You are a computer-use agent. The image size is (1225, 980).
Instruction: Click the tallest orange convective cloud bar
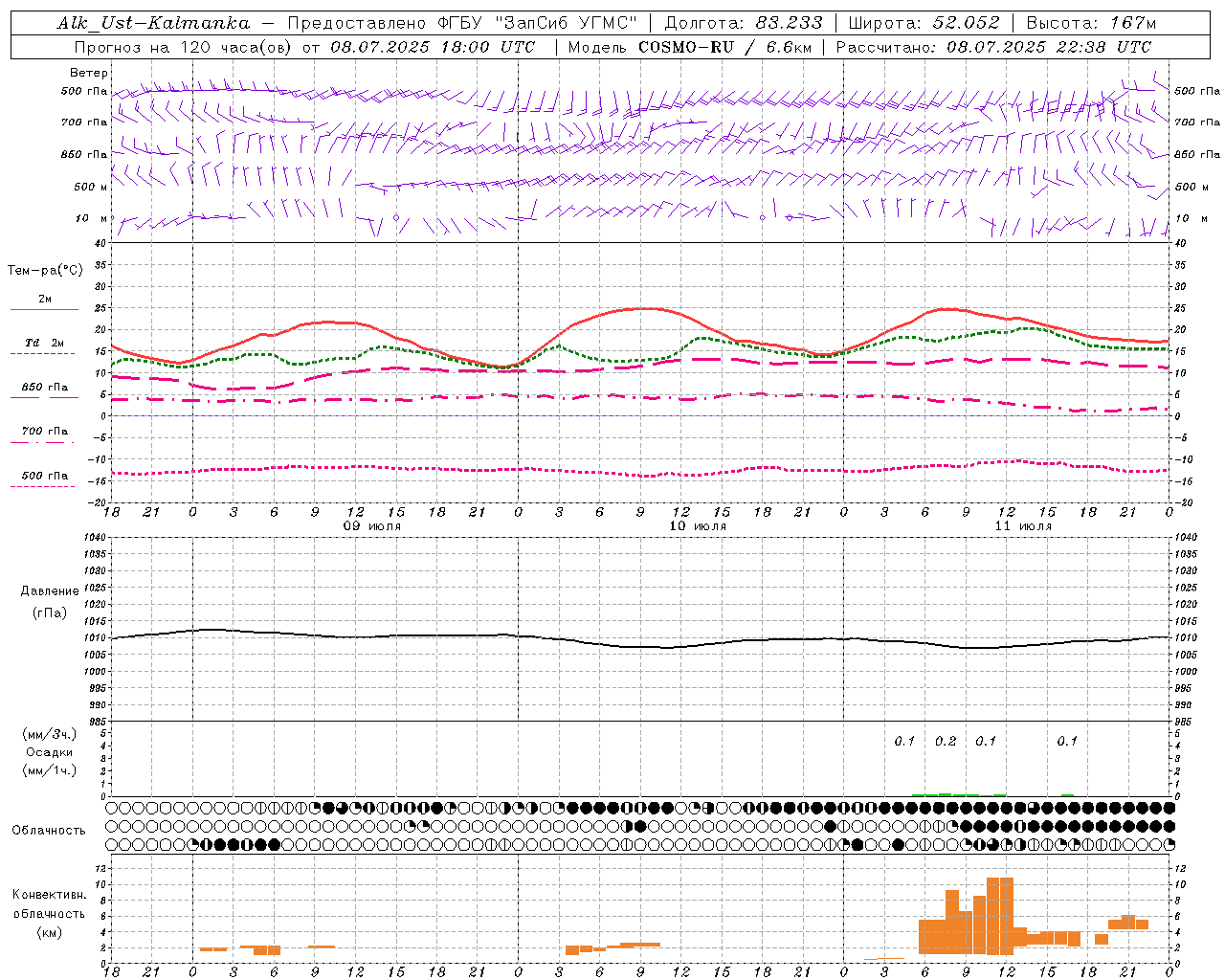(1000, 916)
